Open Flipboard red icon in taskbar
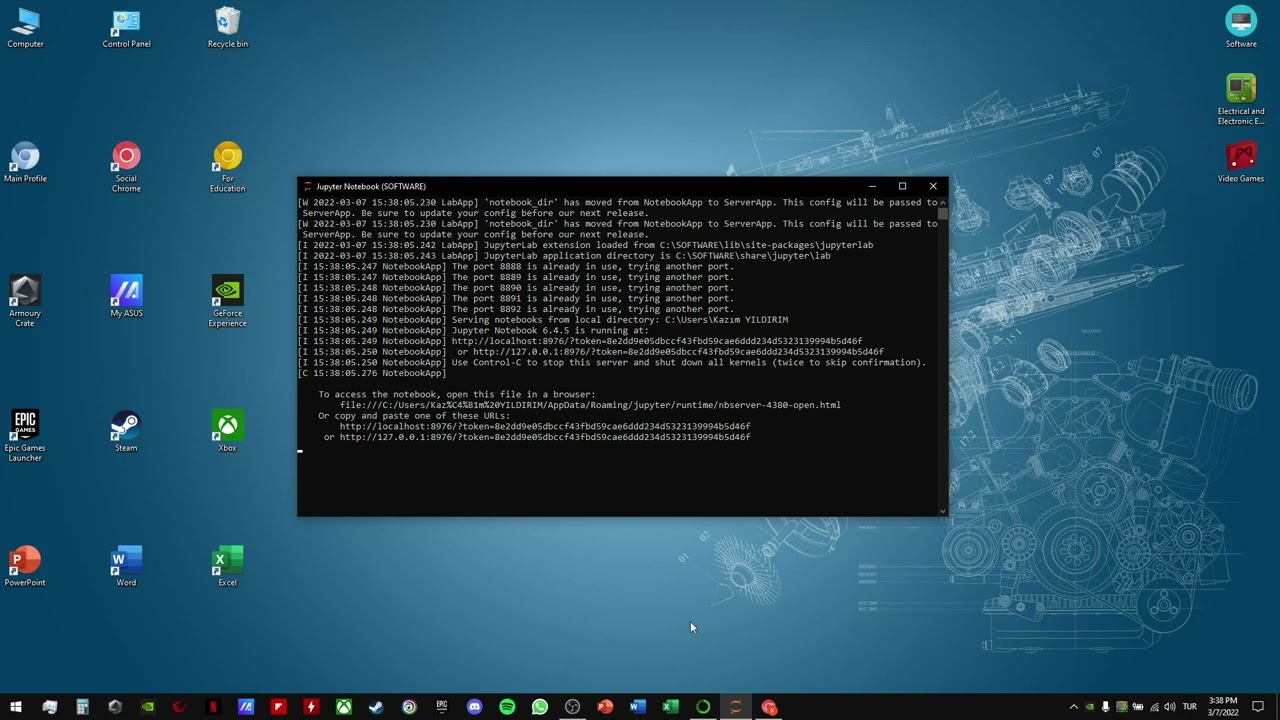This screenshot has height=720, width=1280. coord(278,707)
